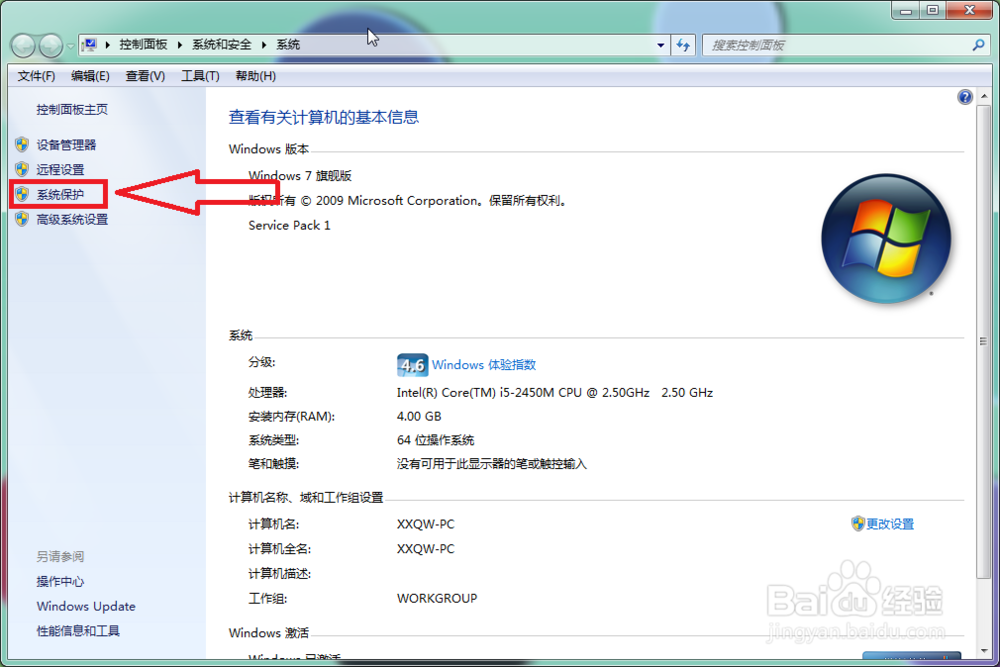
Task: Click the vertical scrollbar up arrow
Action: [x=984, y=96]
